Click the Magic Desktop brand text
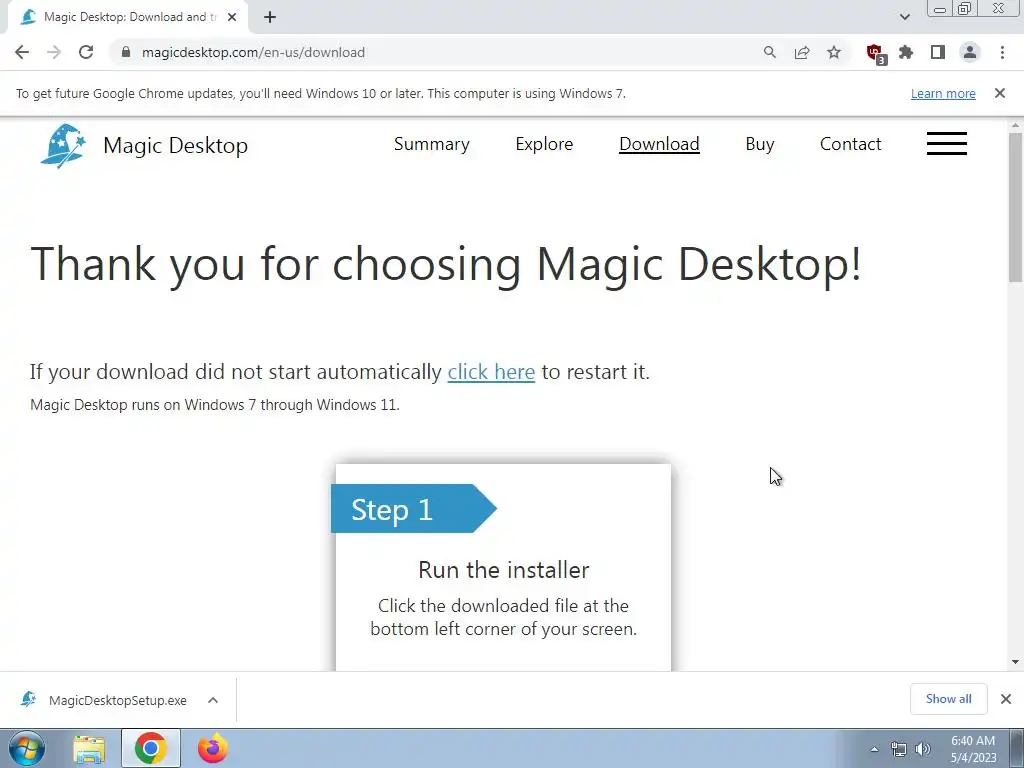This screenshot has height=768, width=1024. [x=176, y=145]
